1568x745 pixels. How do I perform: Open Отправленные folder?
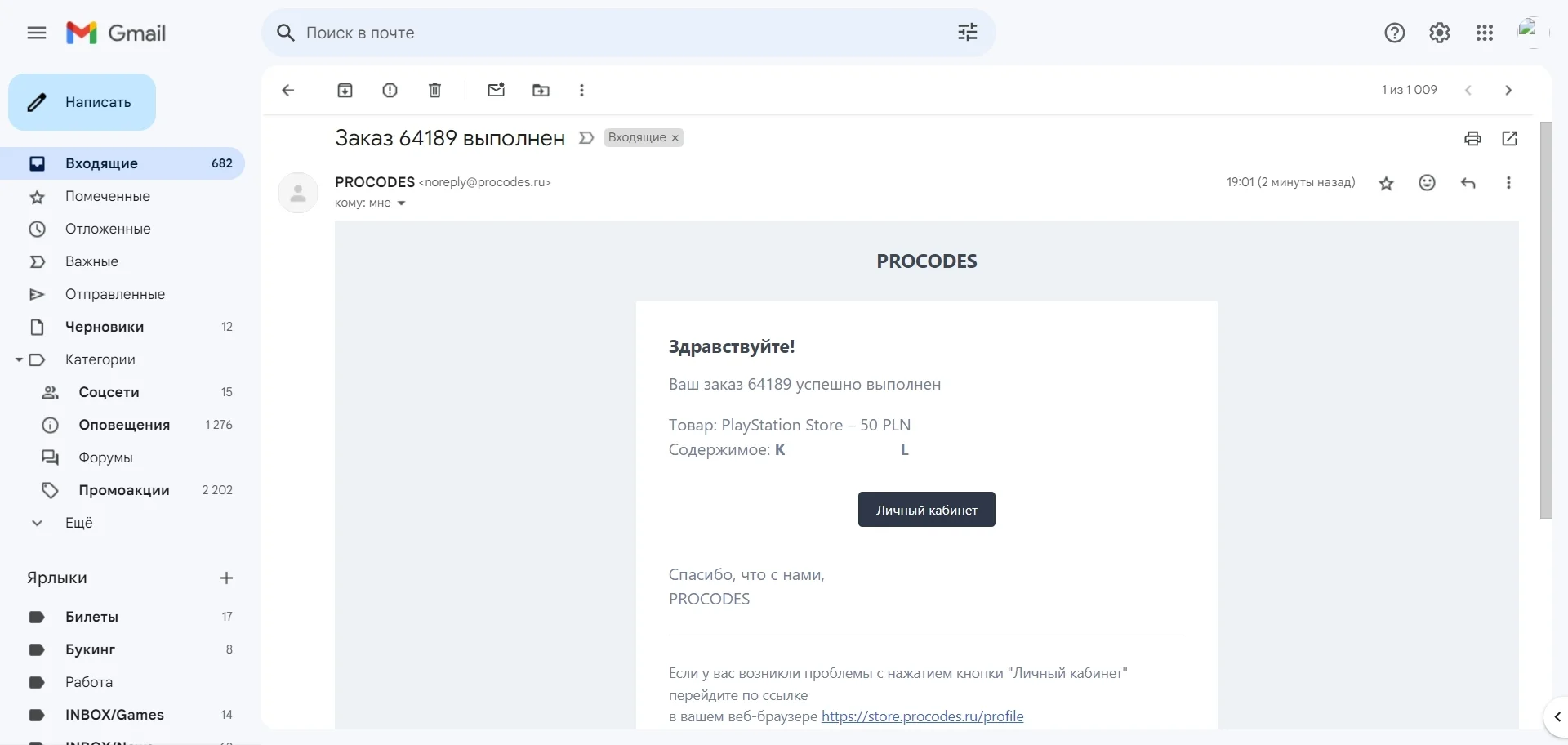(x=122, y=294)
